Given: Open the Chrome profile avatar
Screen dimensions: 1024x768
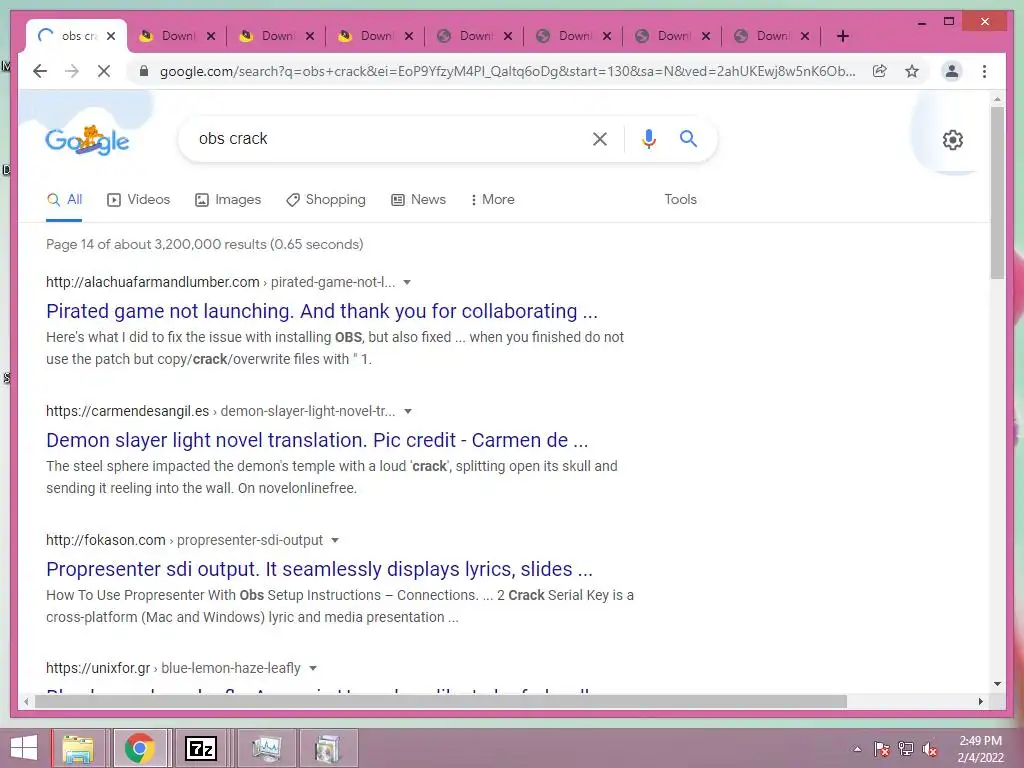Looking at the screenshot, I should [952, 71].
